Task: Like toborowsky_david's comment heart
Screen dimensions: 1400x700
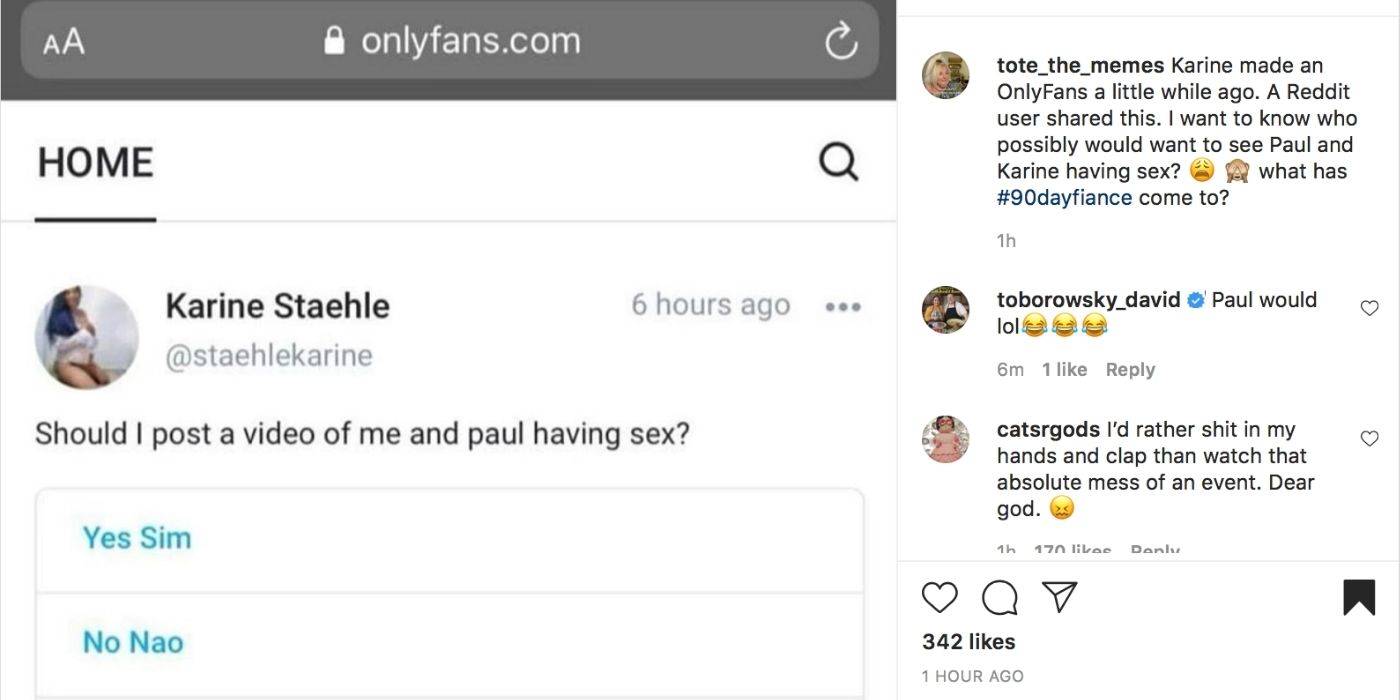Action: 1370,309
